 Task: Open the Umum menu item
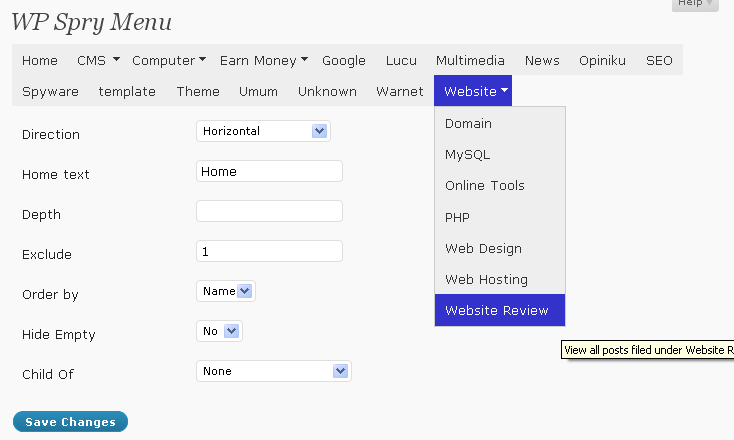point(258,91)
